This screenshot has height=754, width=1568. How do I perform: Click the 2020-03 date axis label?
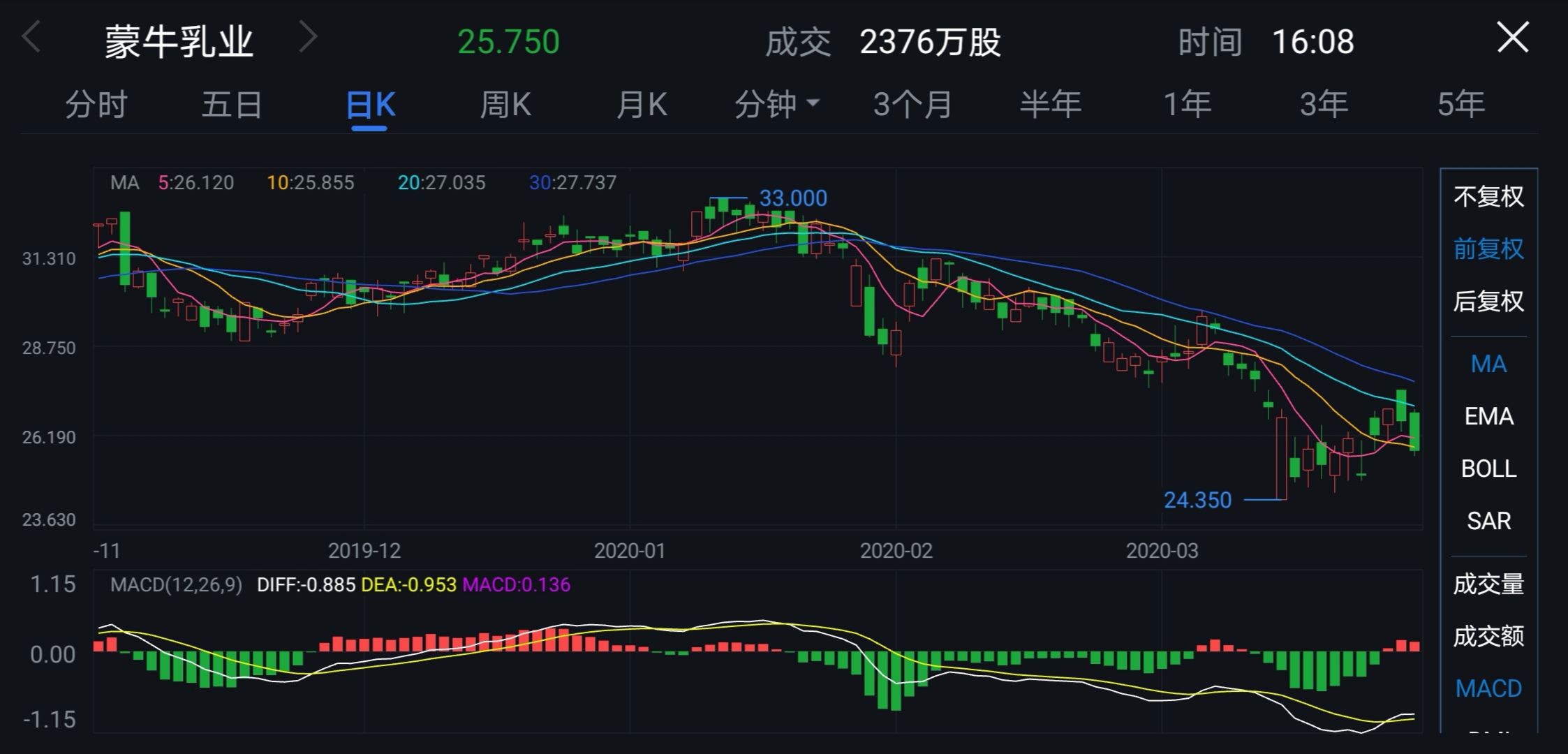pos(1162,551)
